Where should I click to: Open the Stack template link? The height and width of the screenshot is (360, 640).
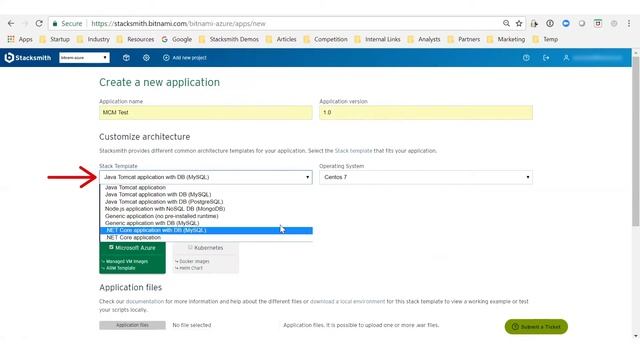click(x=353, y=151)
